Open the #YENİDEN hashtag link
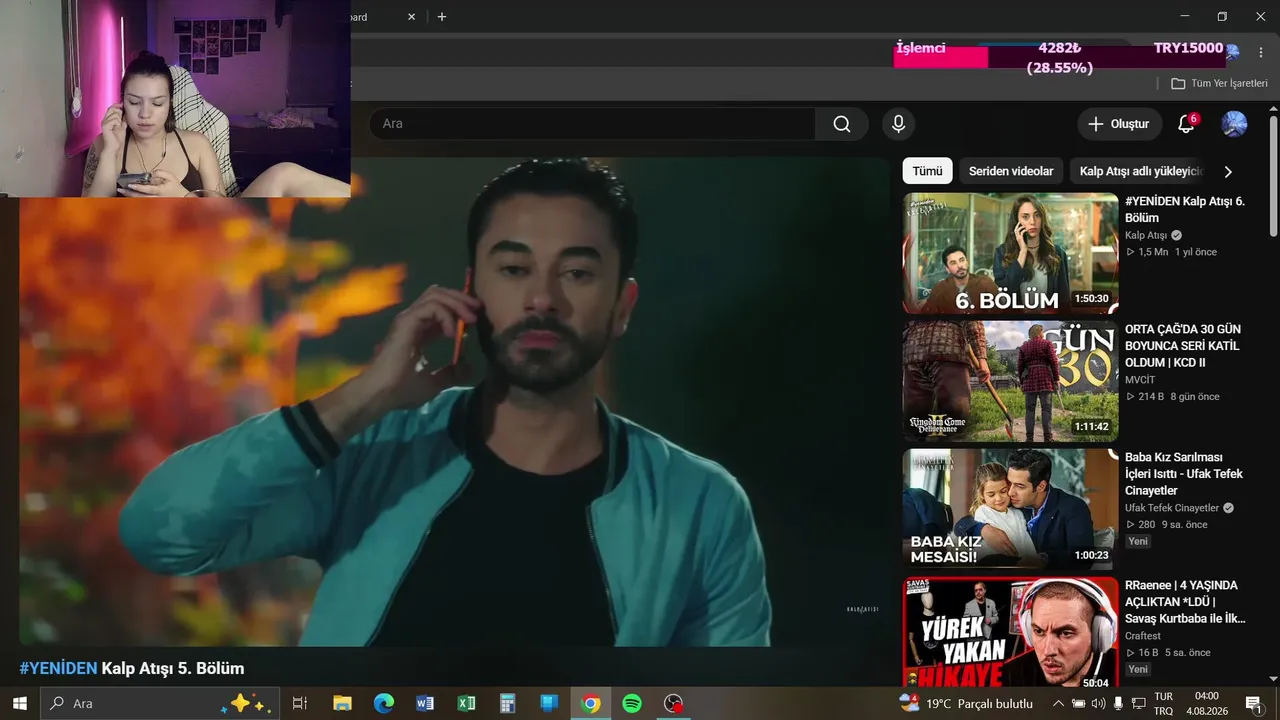Screen dimensions: 1280x720 point(58,668)
